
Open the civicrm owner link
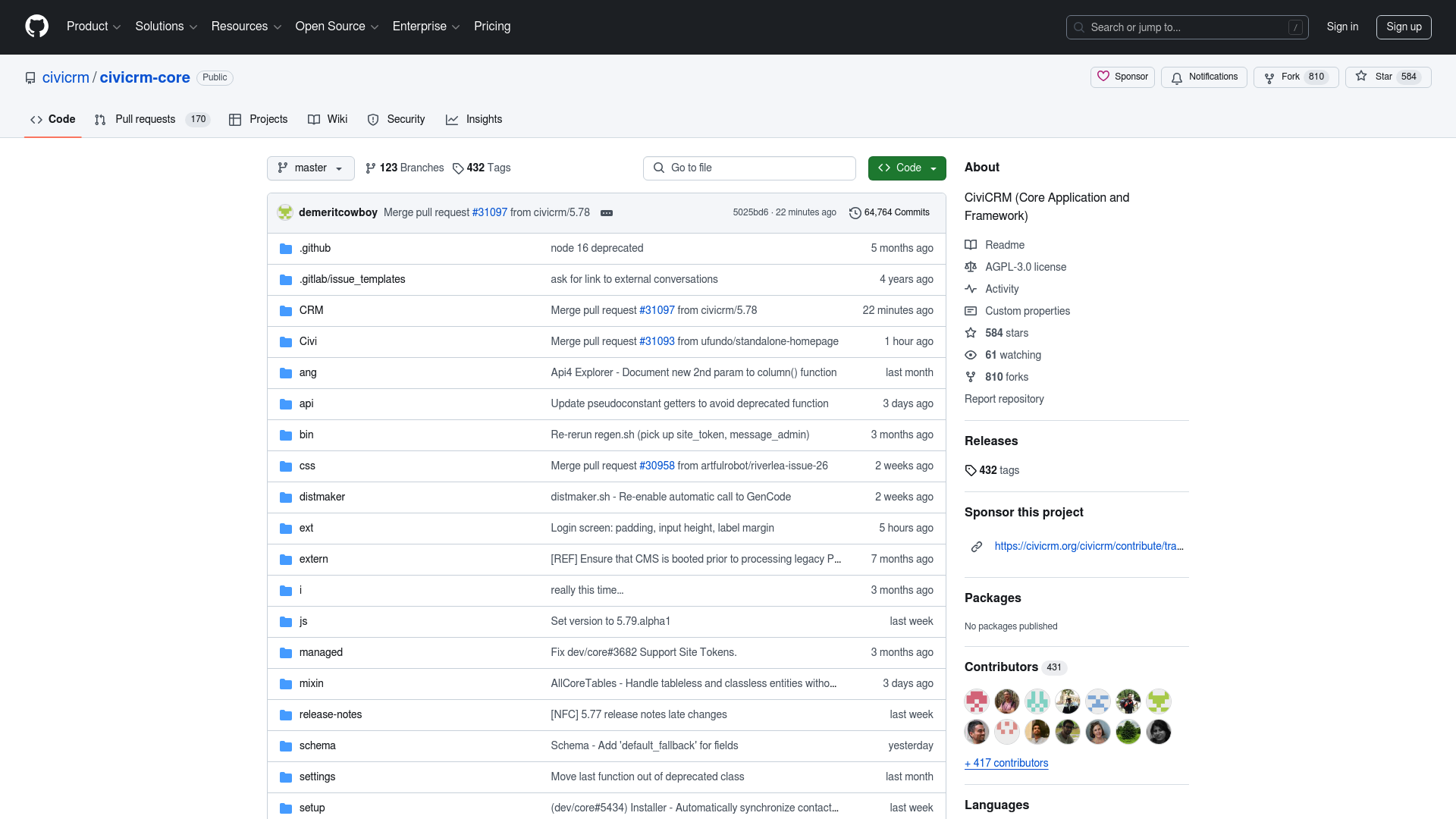66,77
